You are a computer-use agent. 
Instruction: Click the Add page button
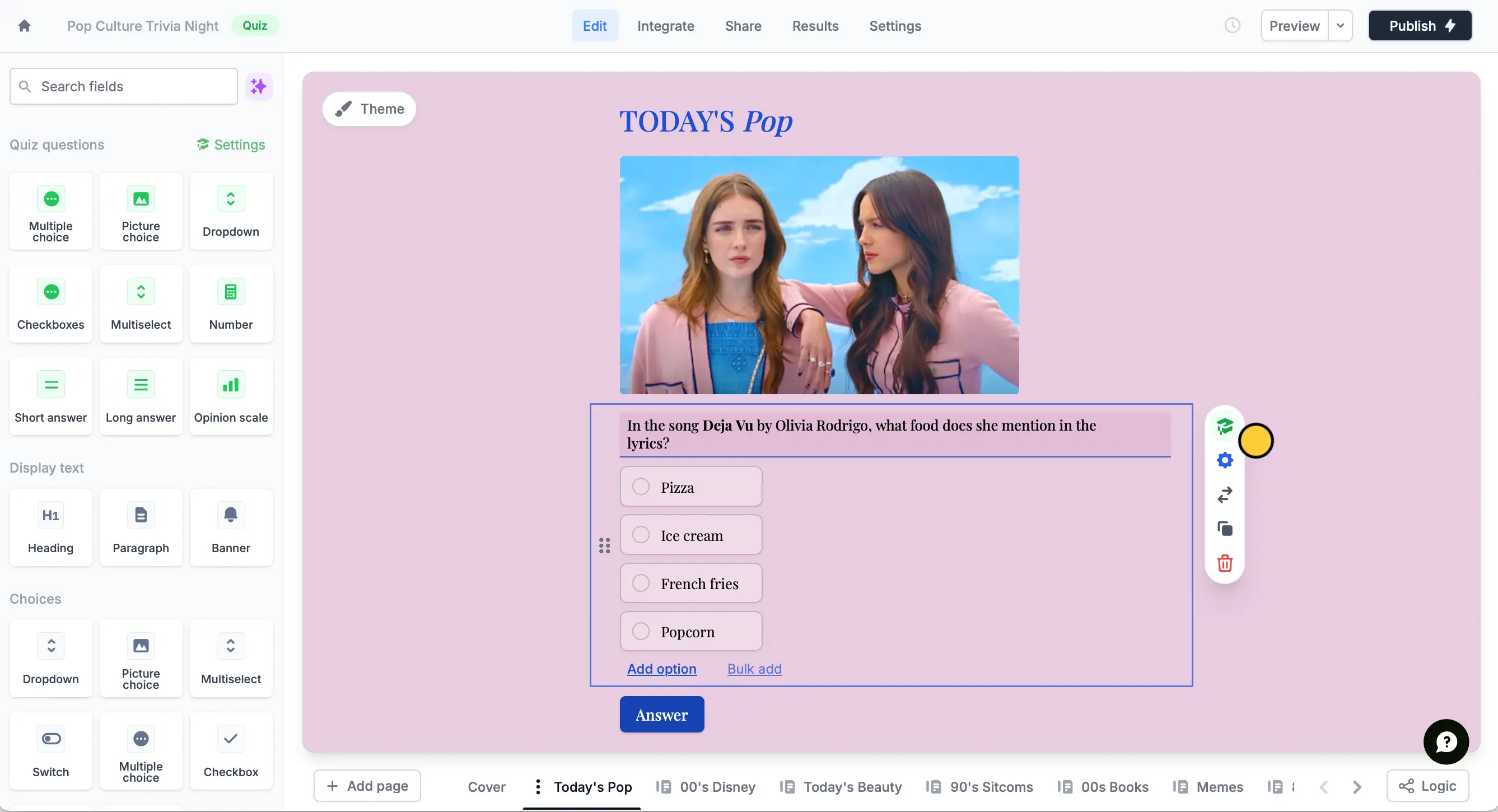(x=367, y=786)
